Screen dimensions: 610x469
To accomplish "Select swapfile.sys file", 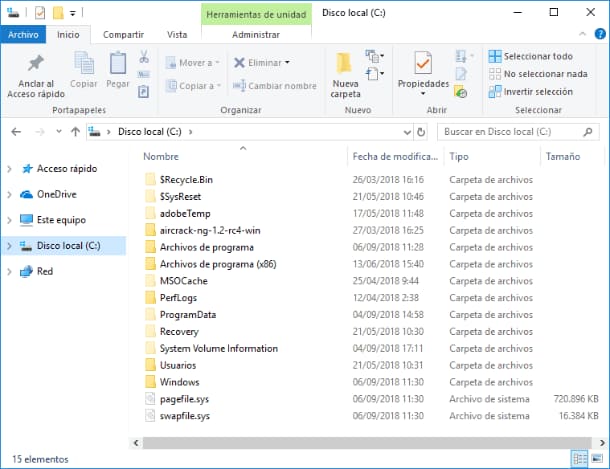I will 185,416.
